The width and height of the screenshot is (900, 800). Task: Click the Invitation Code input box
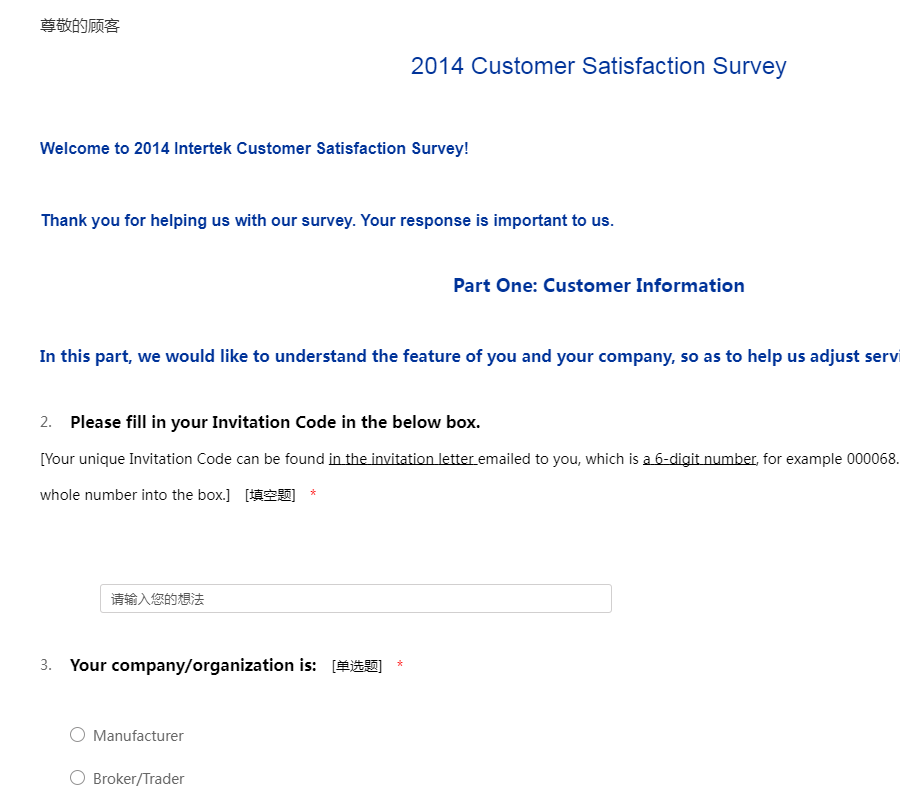pos(355,599)
